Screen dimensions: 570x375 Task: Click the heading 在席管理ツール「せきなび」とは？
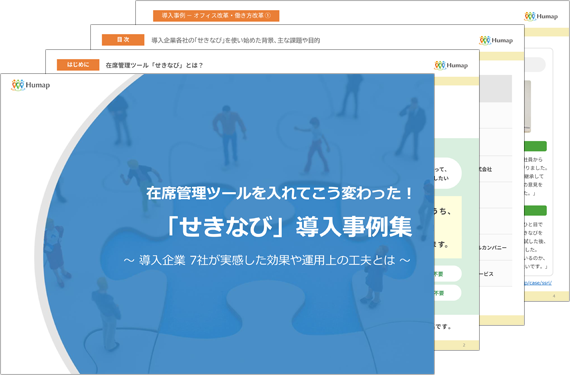click(154, 65)
